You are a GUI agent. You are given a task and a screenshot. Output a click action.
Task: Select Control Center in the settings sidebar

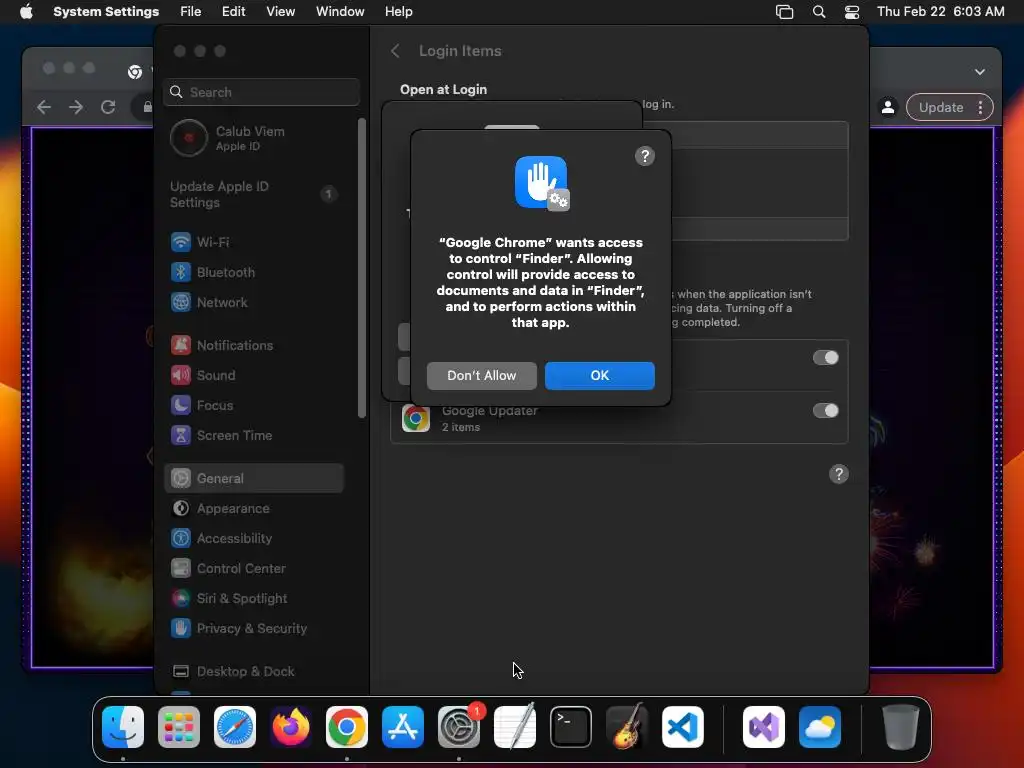[x=253, y=569]
